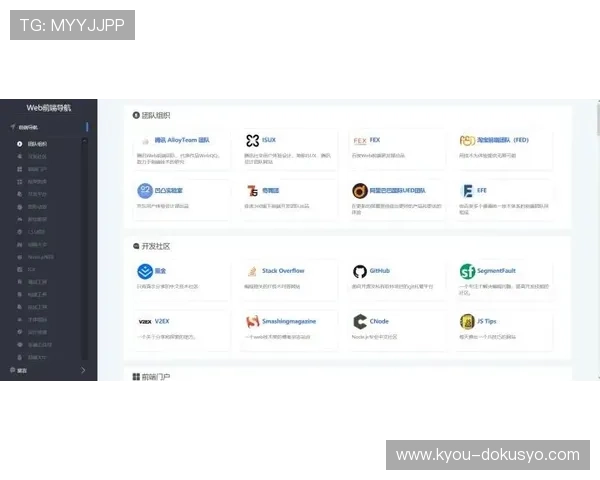This screenshot has height=480, width=600.
Task: Expand the 留言 item chevron in sidebar
Action: coord(83,371)
